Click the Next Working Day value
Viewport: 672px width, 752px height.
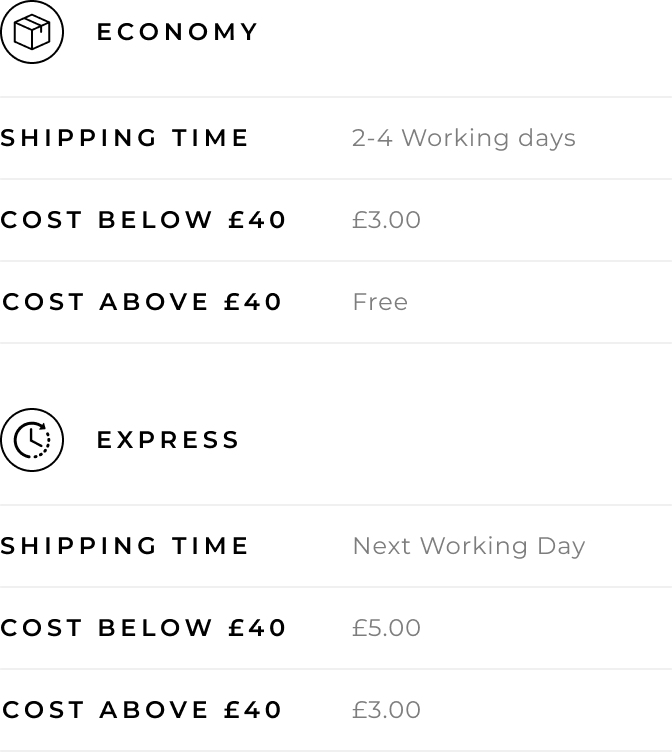(x=469, y=546)
